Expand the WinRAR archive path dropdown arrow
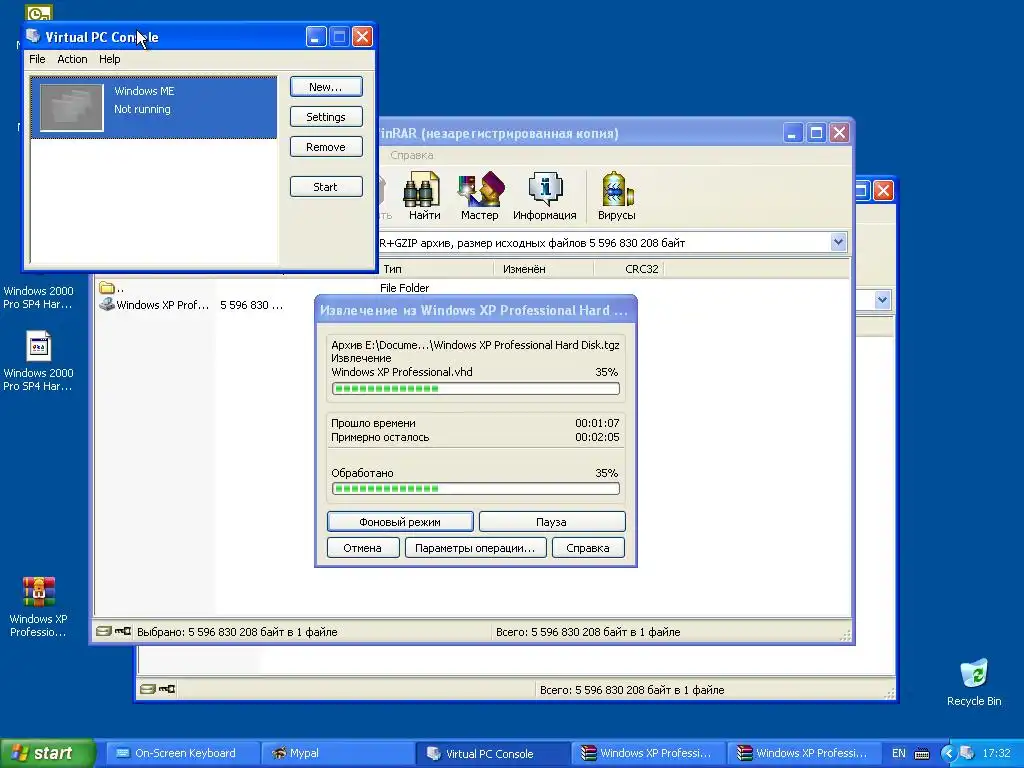 click(839, 242)
